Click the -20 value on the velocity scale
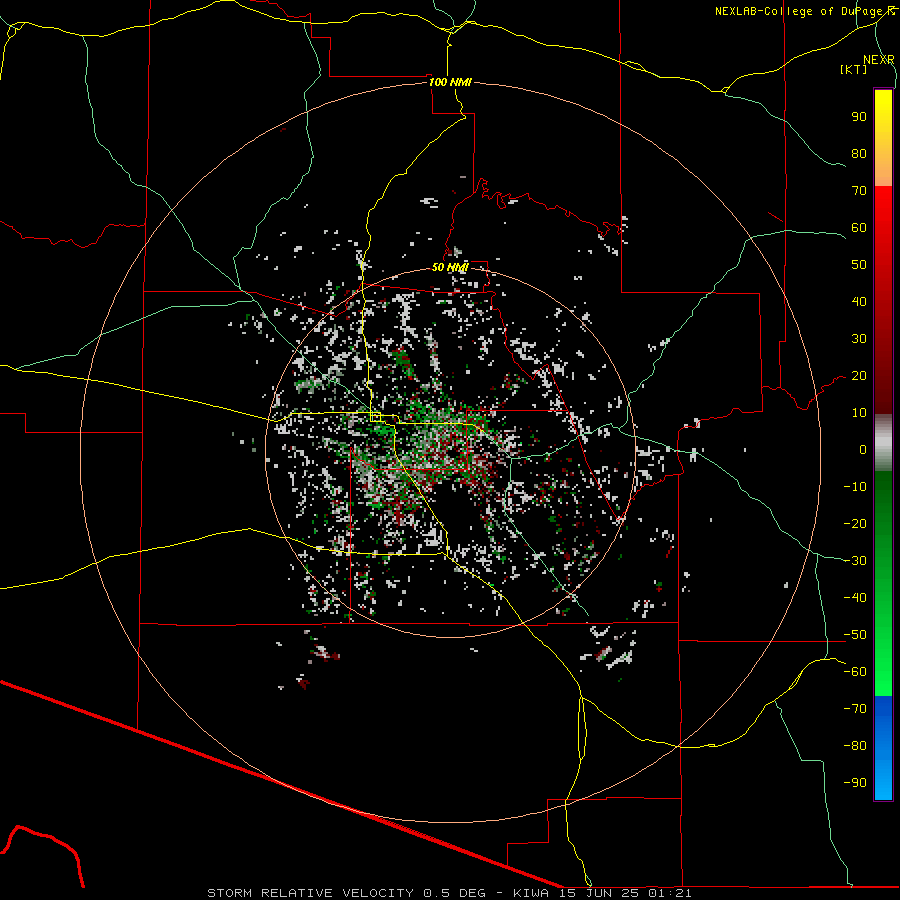The height and width of the screenshot is (900, 900). click(x=855, y=523)
